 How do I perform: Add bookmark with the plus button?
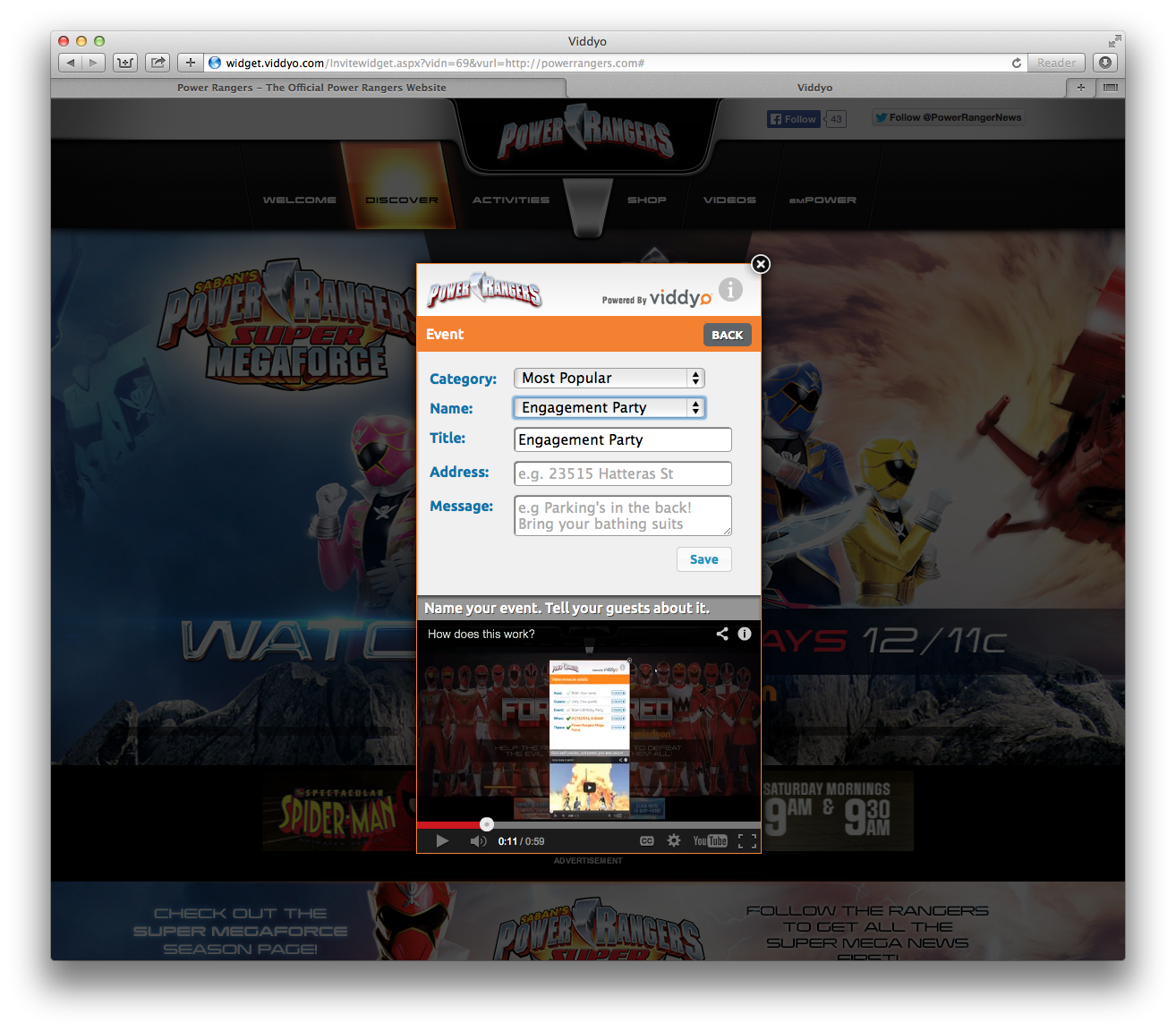pyautogui.click(x=190, y=63)
